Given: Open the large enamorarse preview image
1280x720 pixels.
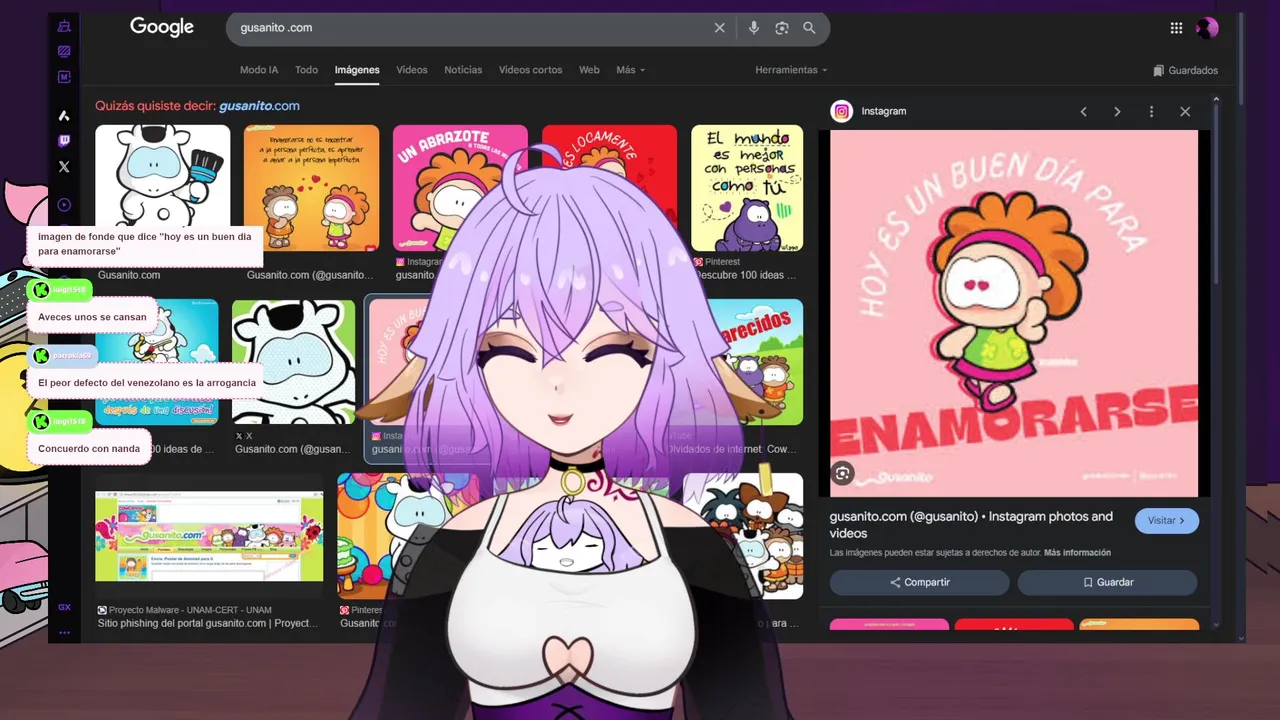Looking at the screenshot, I should pyautogui.click(x=1014, y=313).
